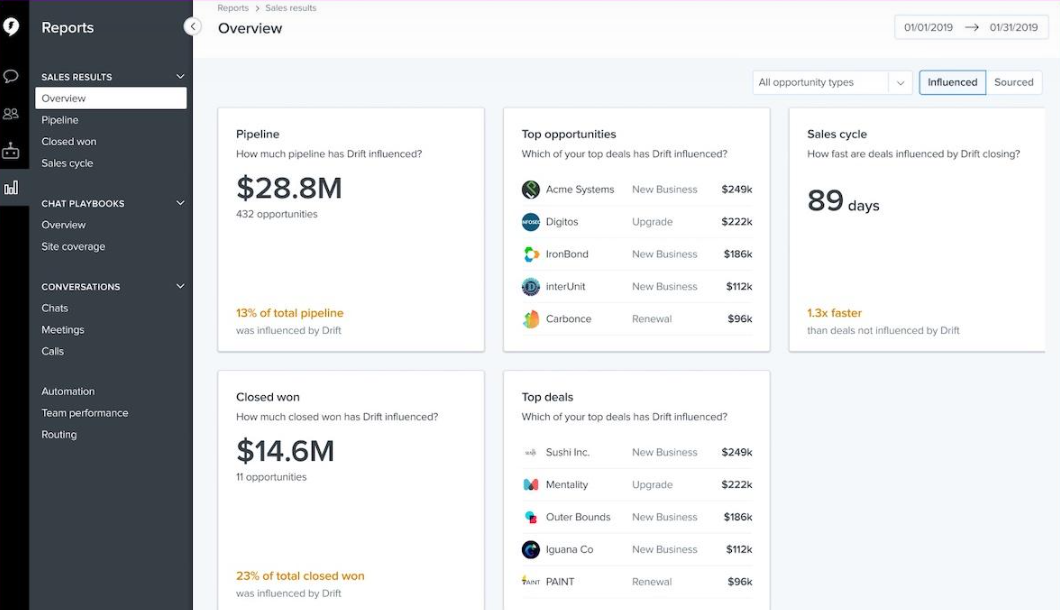This screenshot has height=610, width=1060.
Task: Open the chat bubble icon in left rail
Action: pyautogui.click(x=11, y=76)
